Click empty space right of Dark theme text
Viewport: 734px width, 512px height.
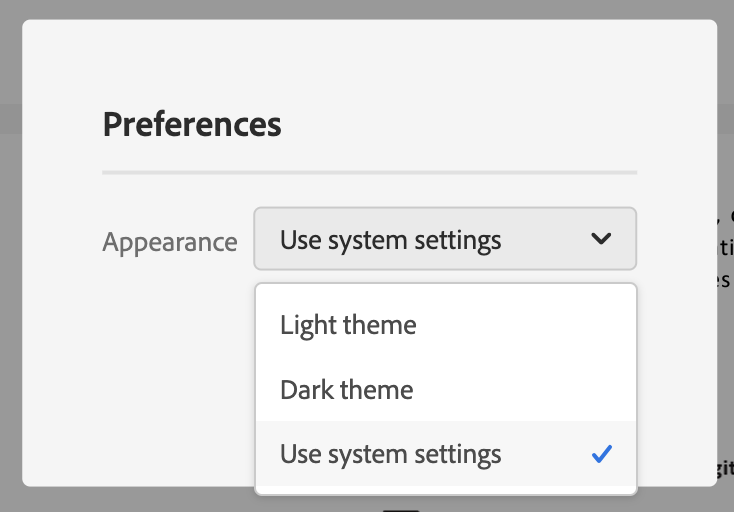524,389
